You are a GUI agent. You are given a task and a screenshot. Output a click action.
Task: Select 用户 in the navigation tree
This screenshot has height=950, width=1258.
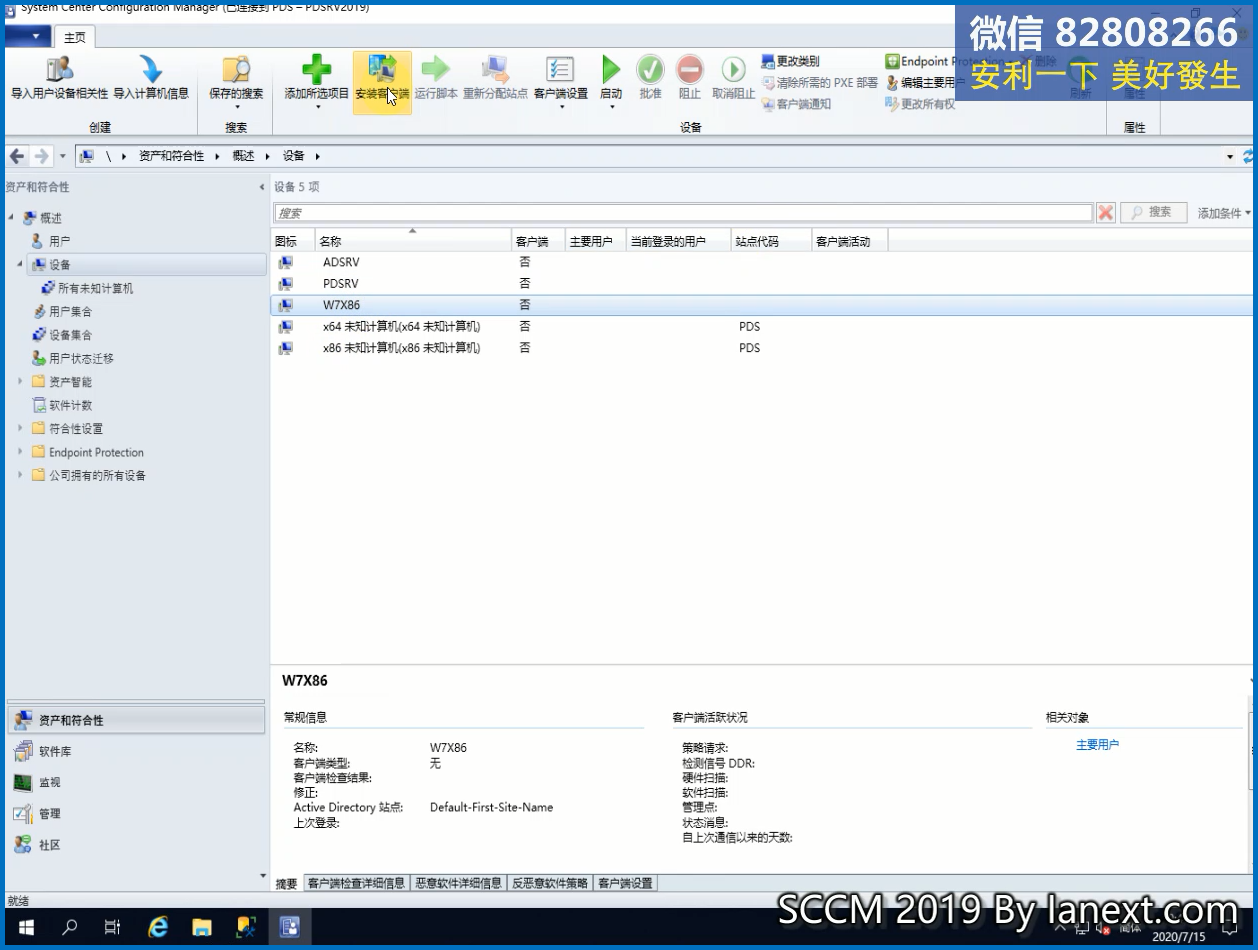59,241
